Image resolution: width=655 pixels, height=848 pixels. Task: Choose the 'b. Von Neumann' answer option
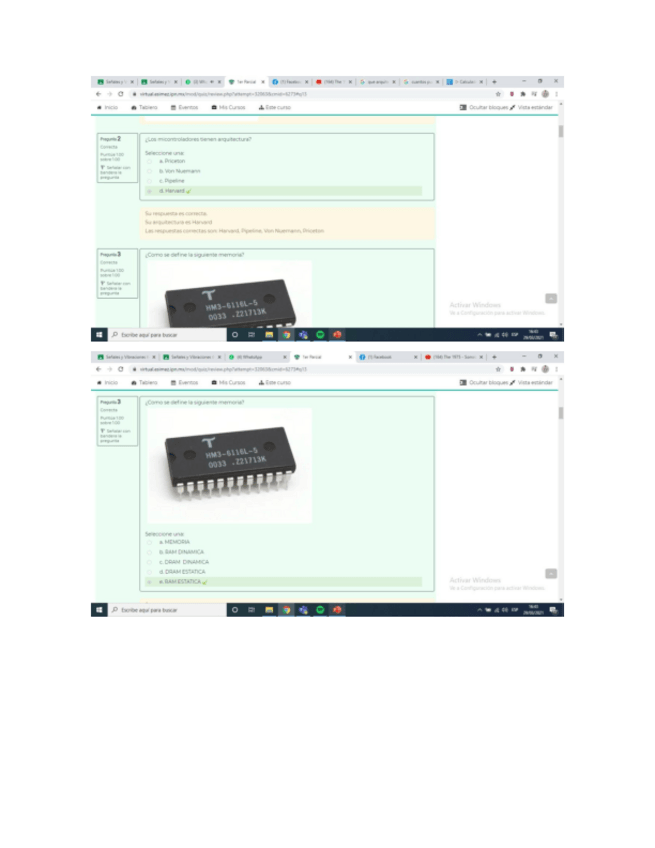150,170
